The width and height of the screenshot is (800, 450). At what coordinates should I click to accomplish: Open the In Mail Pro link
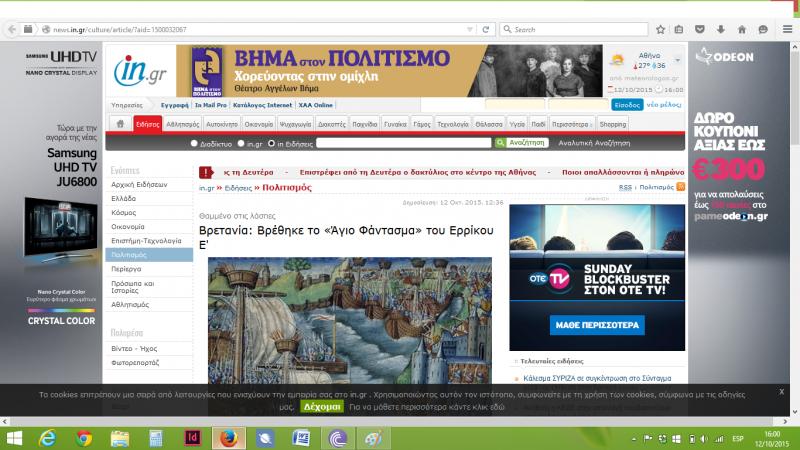[x=211, y=105]
